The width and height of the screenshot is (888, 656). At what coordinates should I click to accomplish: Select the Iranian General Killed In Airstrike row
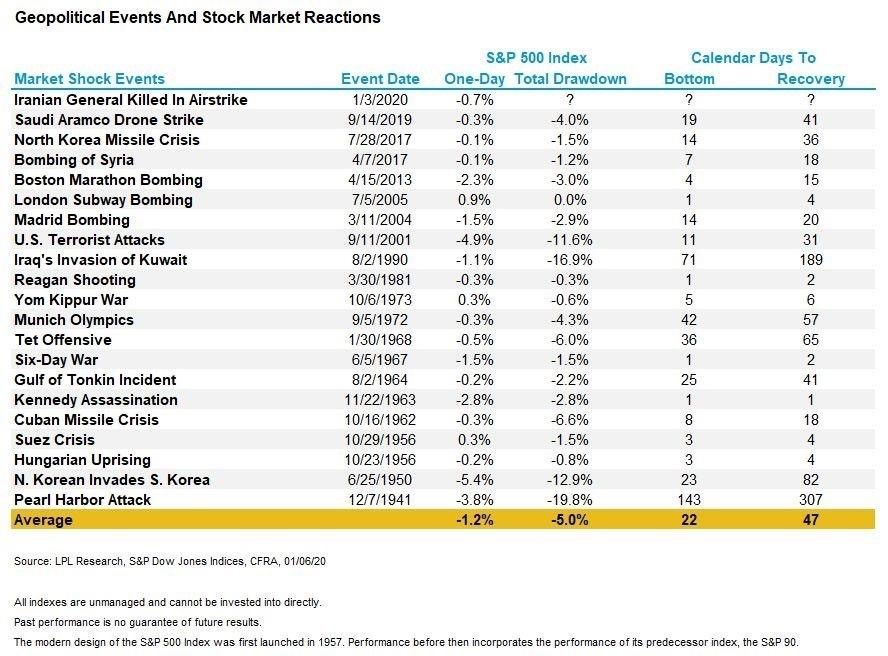[443, 100]
